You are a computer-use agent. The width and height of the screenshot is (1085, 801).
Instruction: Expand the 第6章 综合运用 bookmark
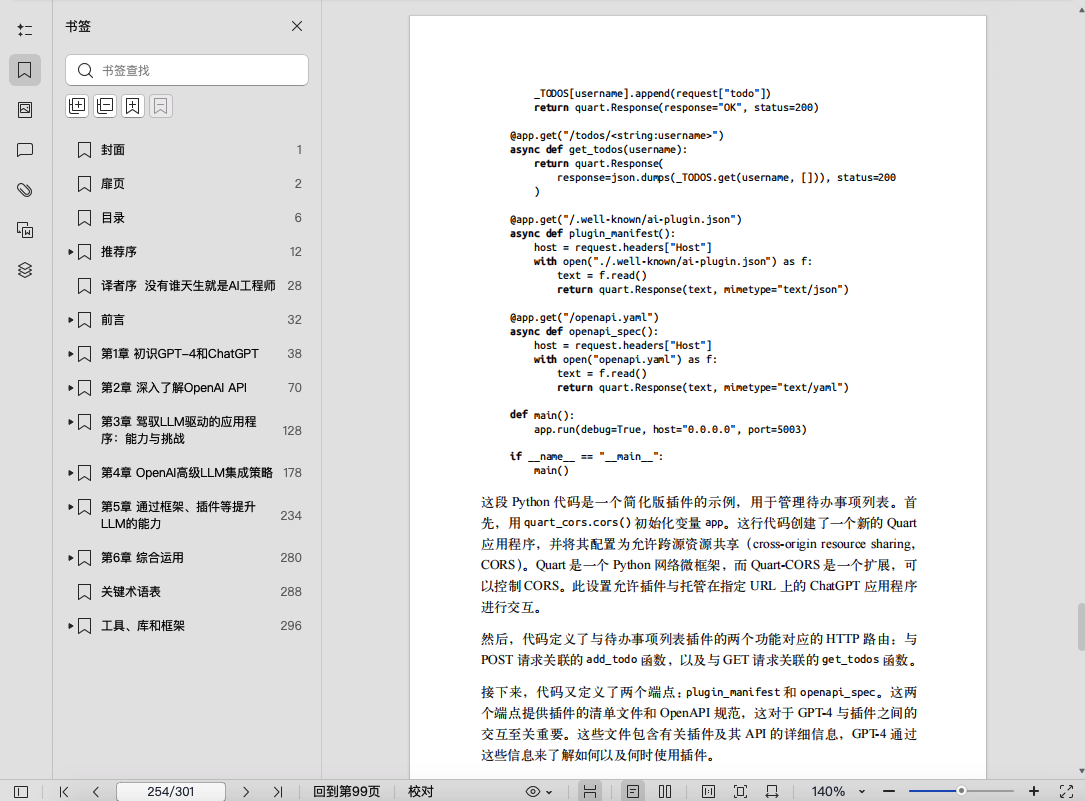tap(71, 558)
